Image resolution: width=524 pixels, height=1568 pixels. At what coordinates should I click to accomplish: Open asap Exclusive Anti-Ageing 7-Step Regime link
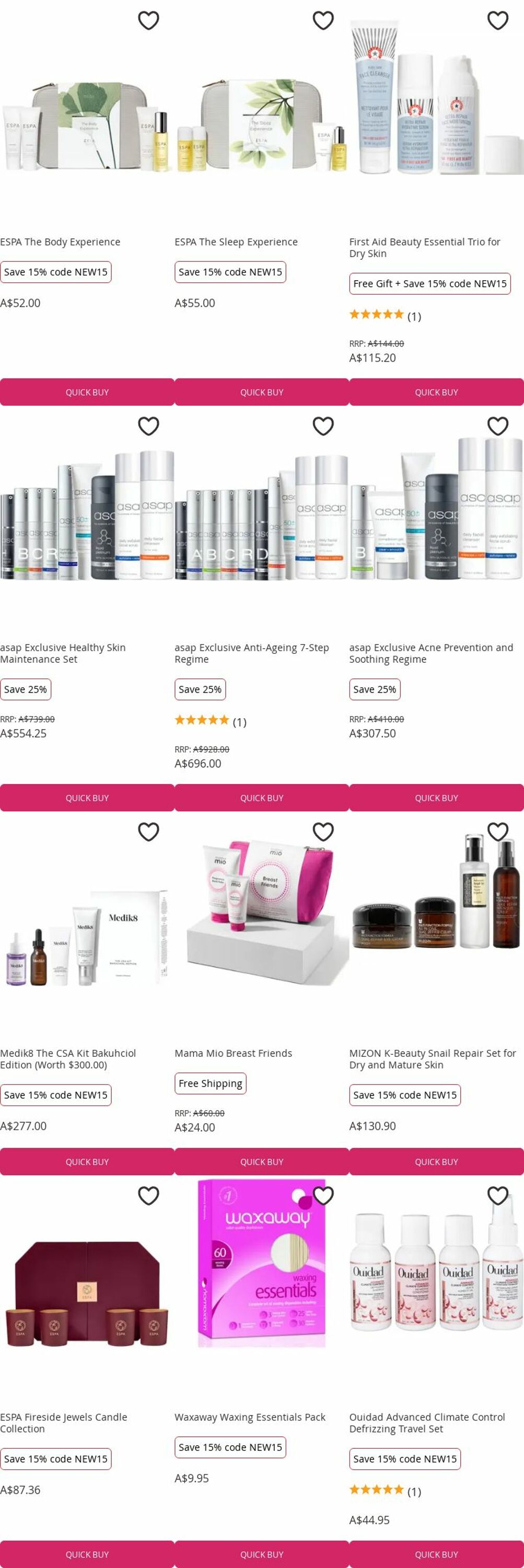coord(252,653)
